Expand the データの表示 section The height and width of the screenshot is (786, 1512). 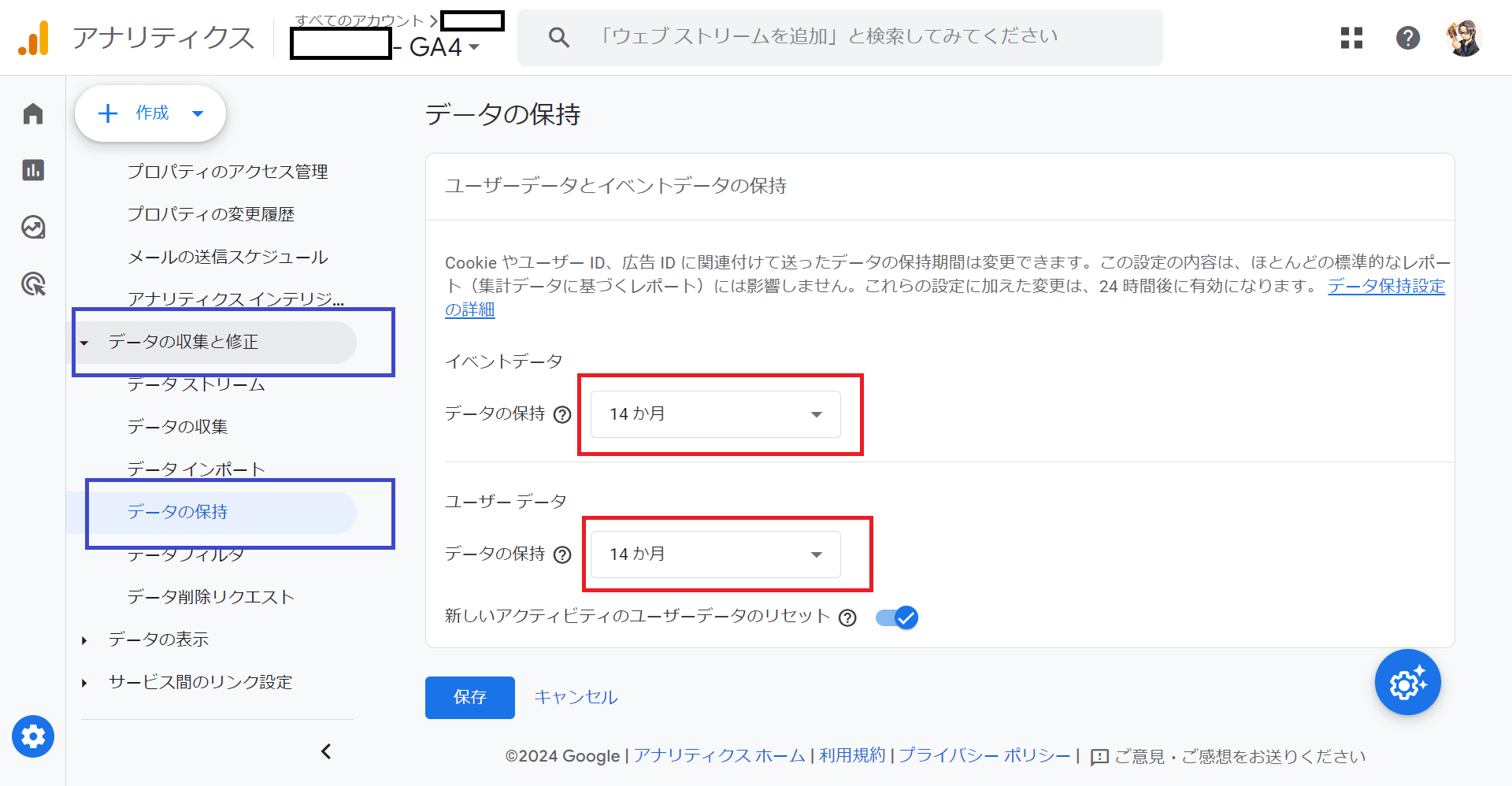click(84, 640)
